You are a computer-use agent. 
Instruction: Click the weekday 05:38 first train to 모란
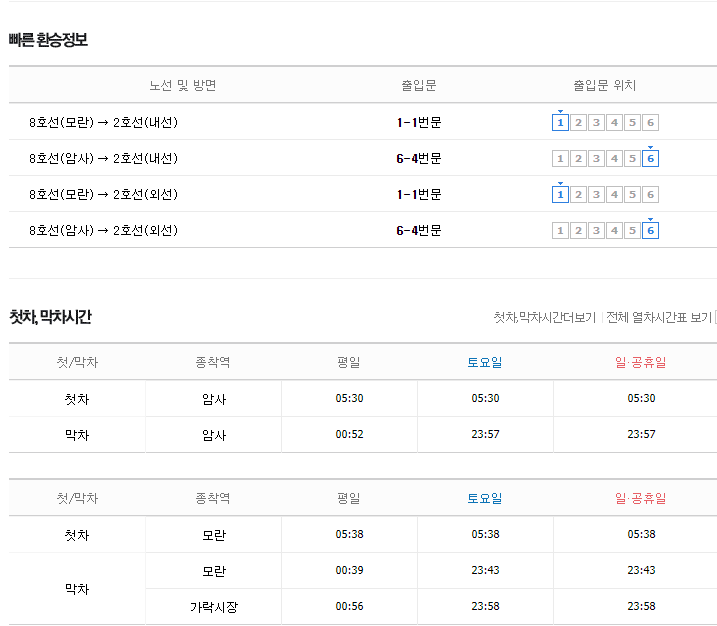click(349, 535)
